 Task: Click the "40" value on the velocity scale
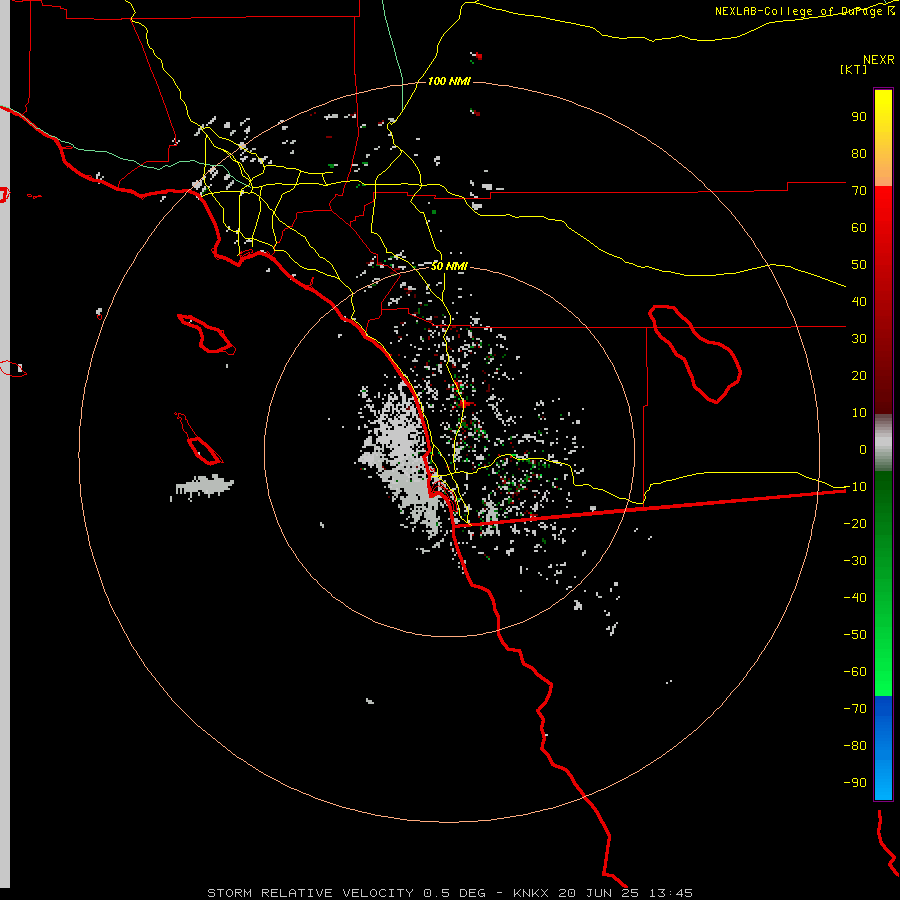pyautogui.click(x=859, y=302)
